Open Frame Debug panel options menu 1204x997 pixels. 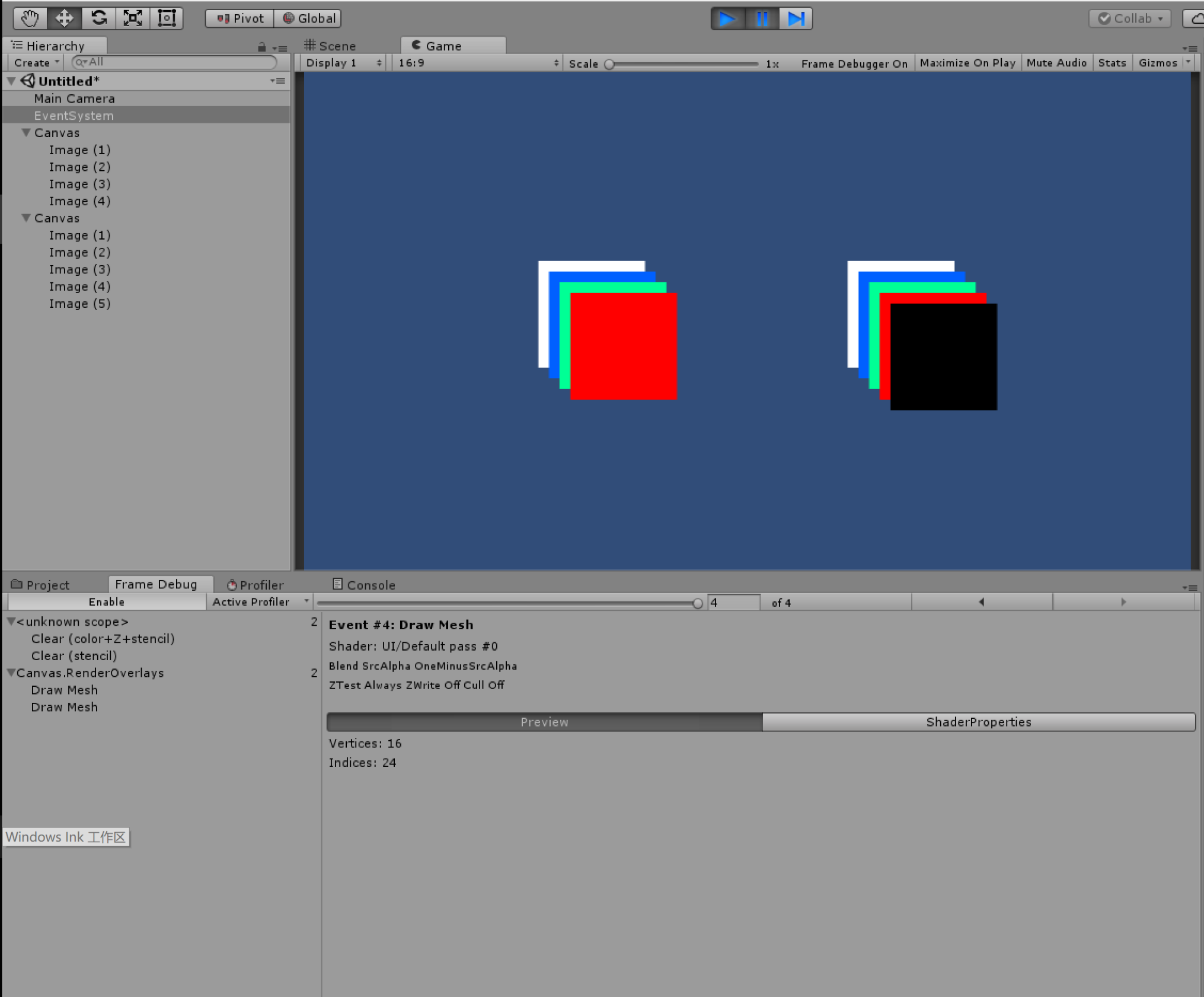1190,588
